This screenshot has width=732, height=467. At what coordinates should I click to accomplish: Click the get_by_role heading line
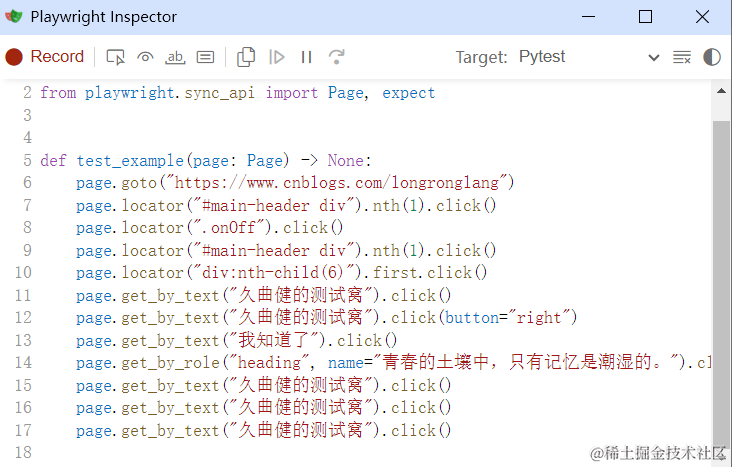click(x=394, y=362)
